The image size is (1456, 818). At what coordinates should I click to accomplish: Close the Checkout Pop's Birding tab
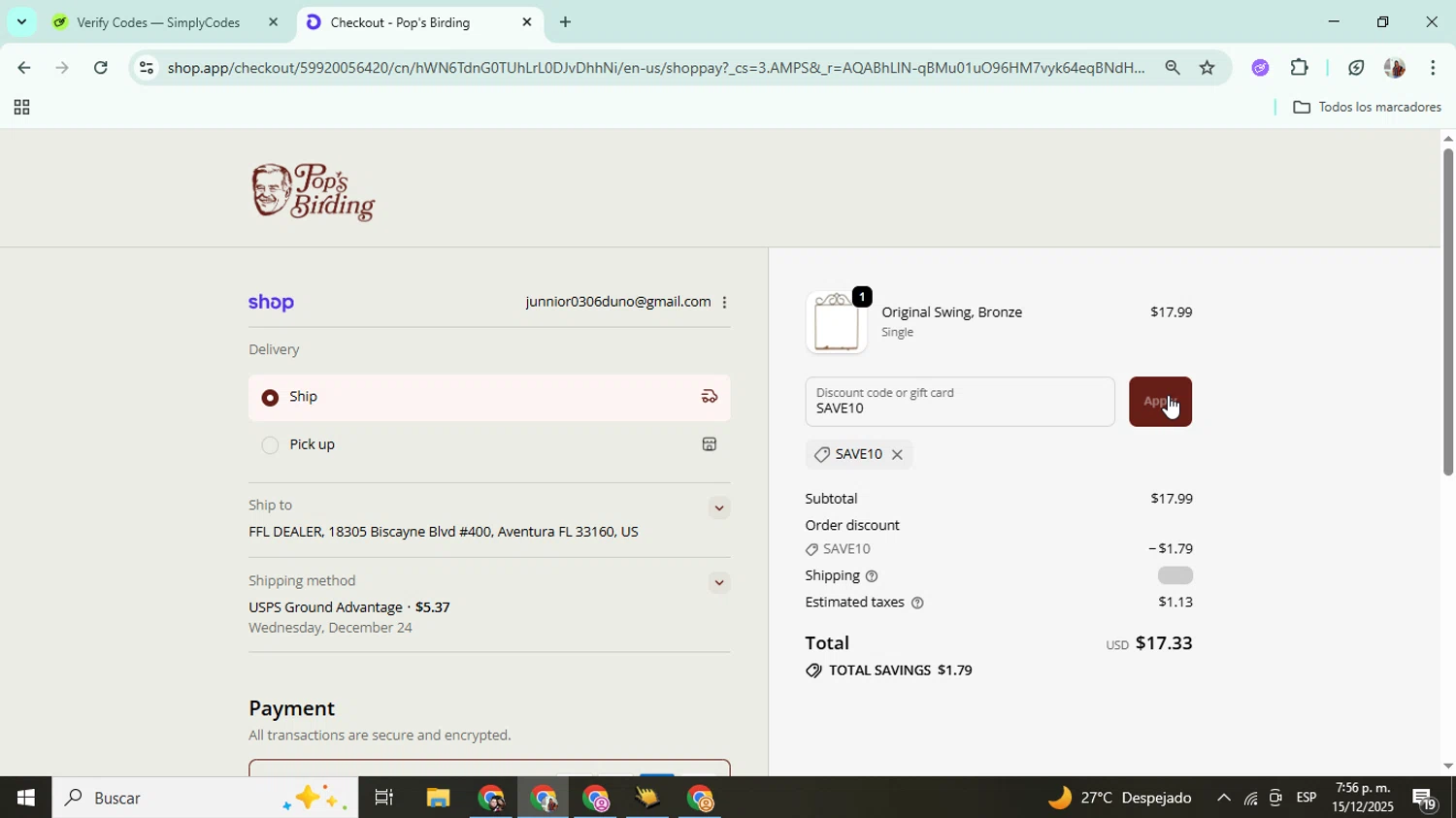point(527,21)
